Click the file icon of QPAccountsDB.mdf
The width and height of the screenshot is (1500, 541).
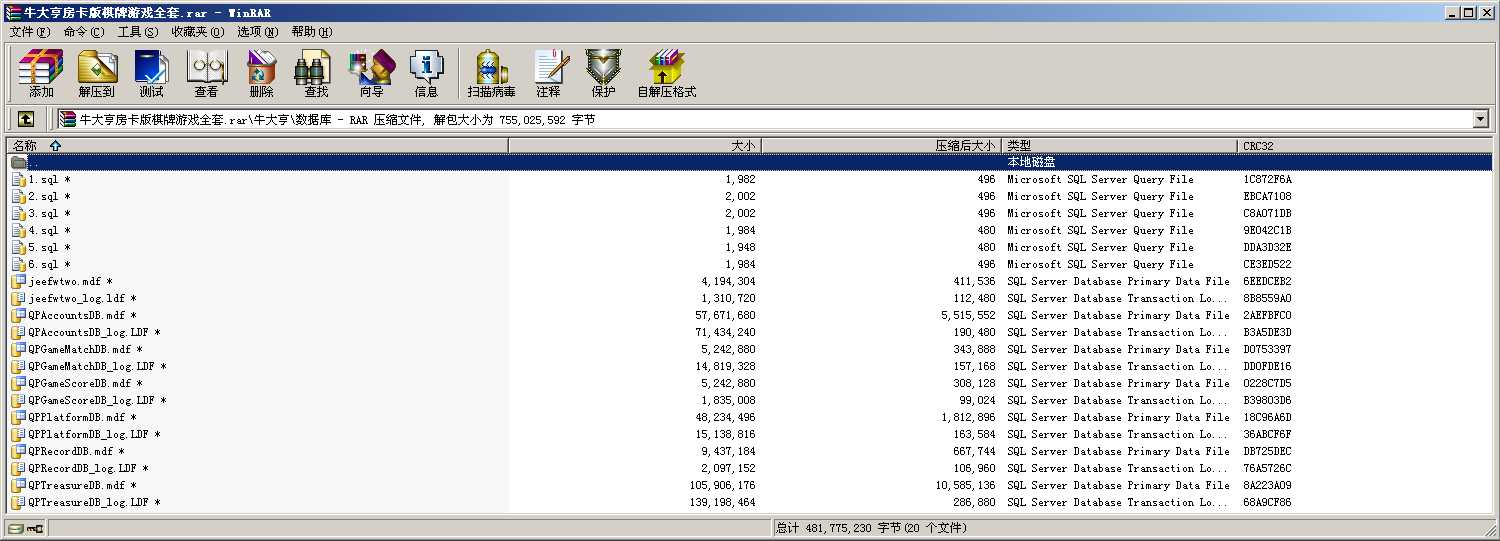coord(18,316)
